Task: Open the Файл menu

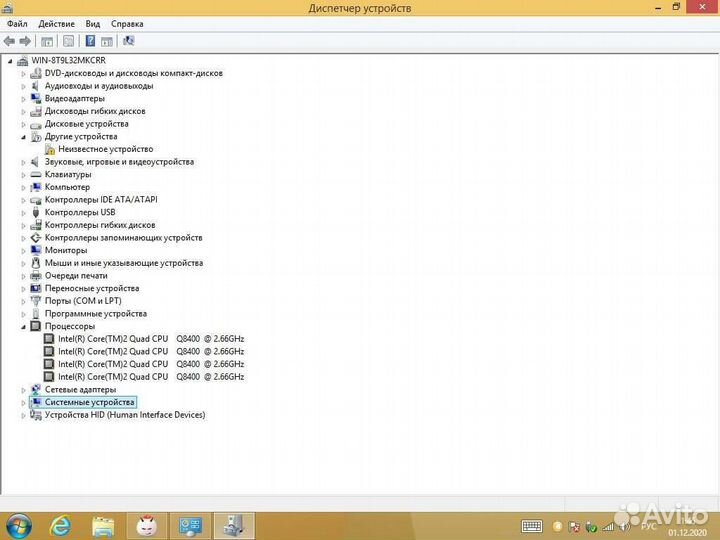Action: tap(17, 23)
